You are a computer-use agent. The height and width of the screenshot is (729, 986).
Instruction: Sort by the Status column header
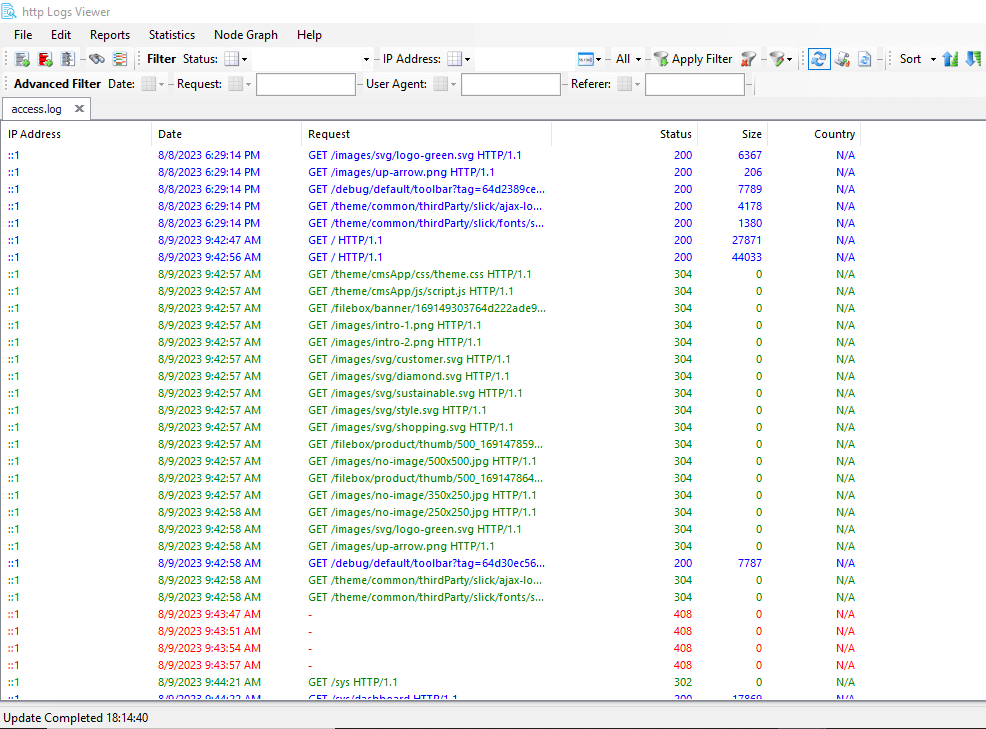coord(624,134)
